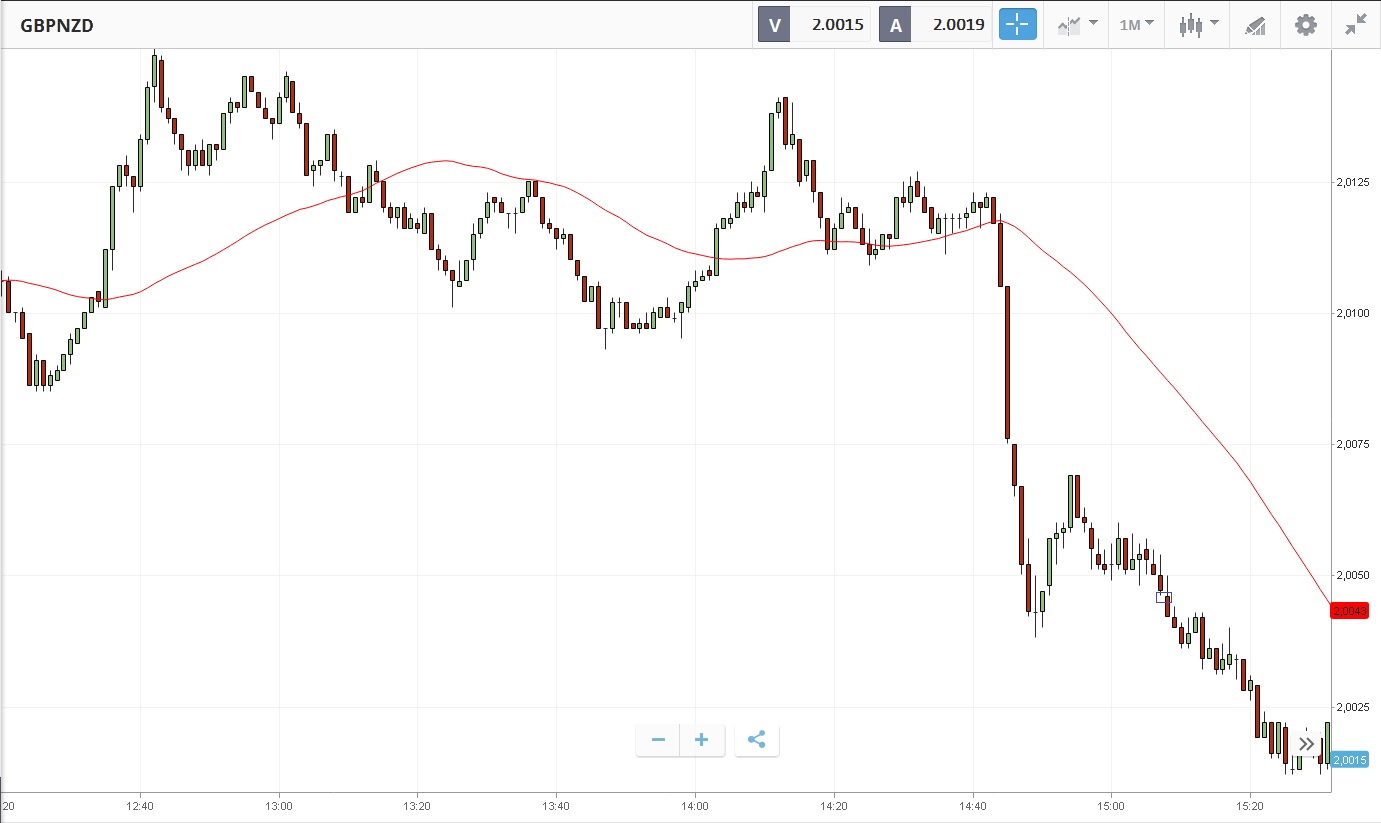The image size is (1381, 823).
Task: Click the 2.0015 sell price value
Action: [837, 25]
